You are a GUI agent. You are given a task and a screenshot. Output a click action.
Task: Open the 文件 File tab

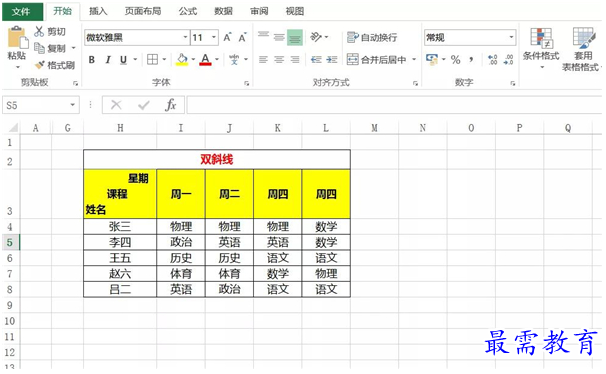pos(22,11)
